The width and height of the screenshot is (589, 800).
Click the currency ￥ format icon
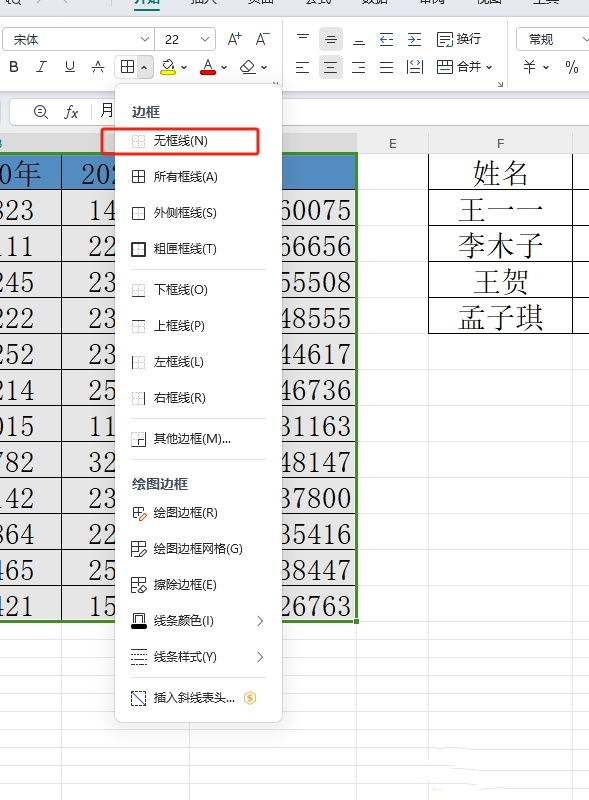point(530,67)
